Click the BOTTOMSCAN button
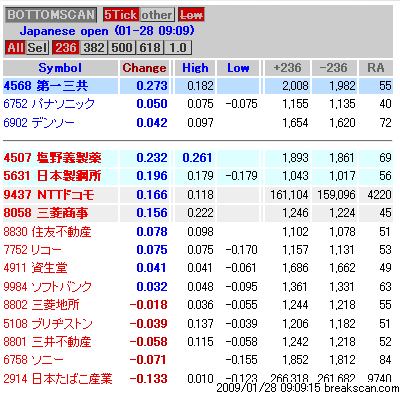The height and width of the screenshot is (394, 400). click(x=51, y=15)
